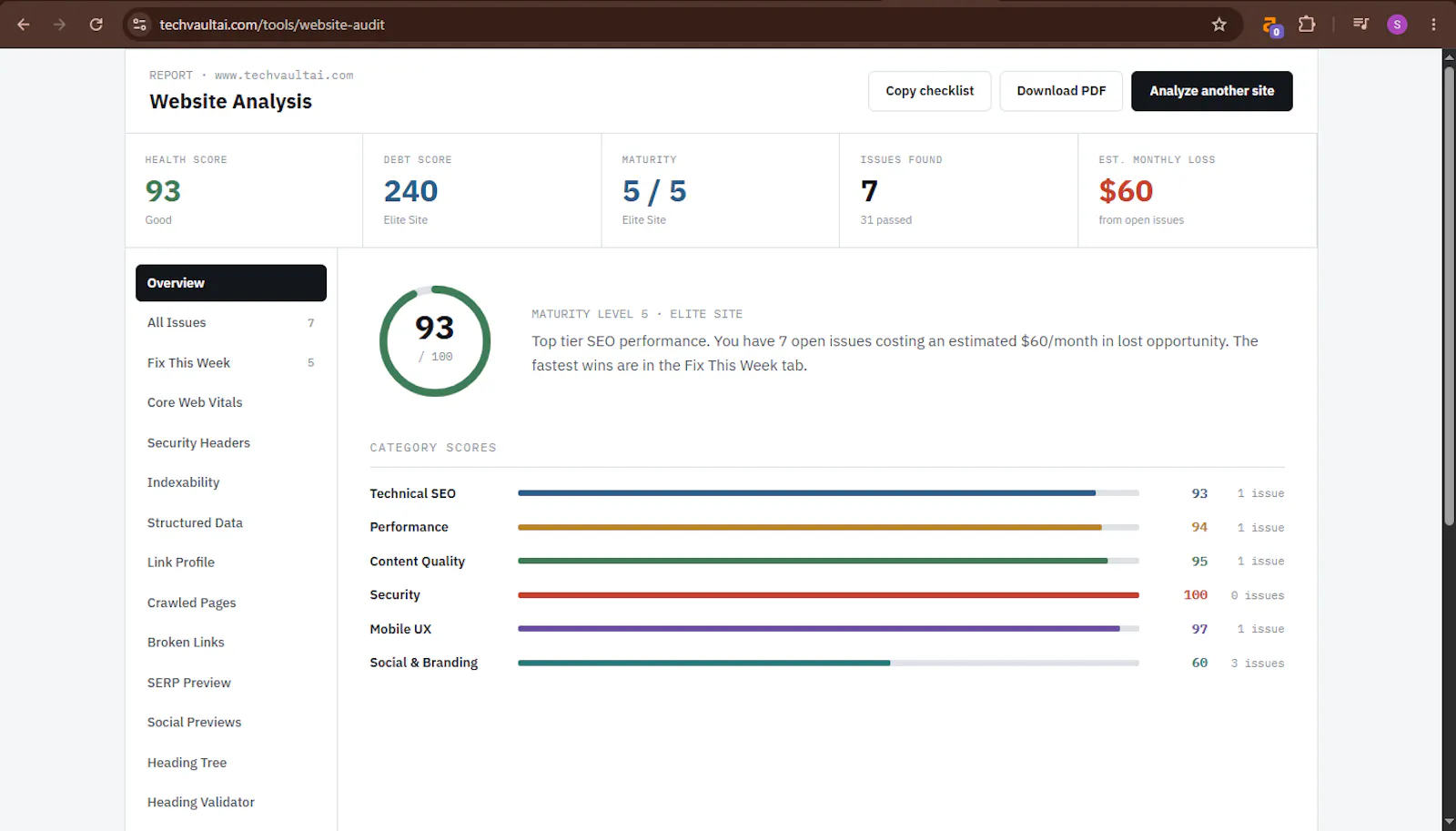The width and height of the screenshot is (1456, 831).
Task: Click the Website Analysis heading
Action: 230,102
